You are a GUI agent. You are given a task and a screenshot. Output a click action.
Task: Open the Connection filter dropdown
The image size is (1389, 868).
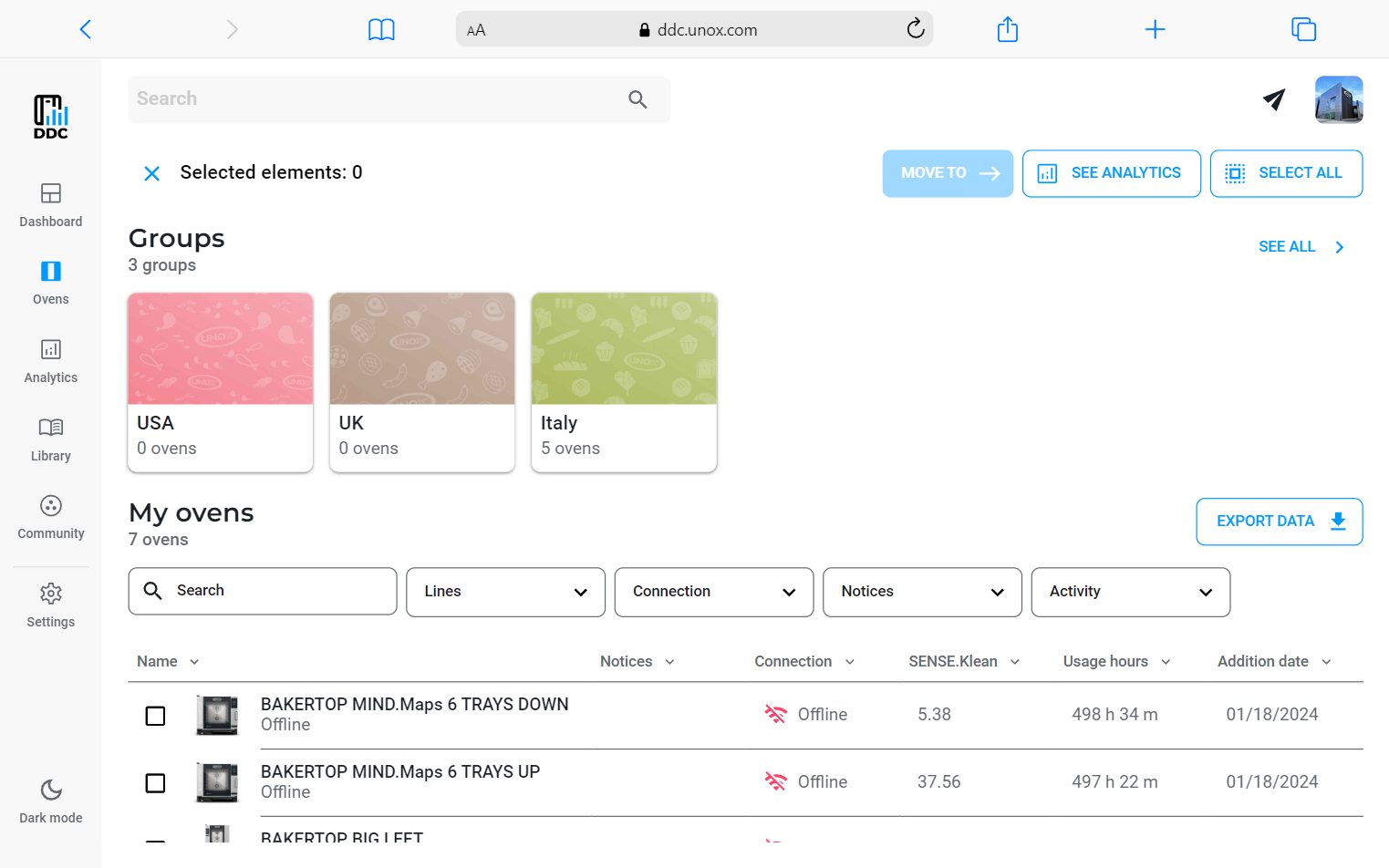pos(713,592)
